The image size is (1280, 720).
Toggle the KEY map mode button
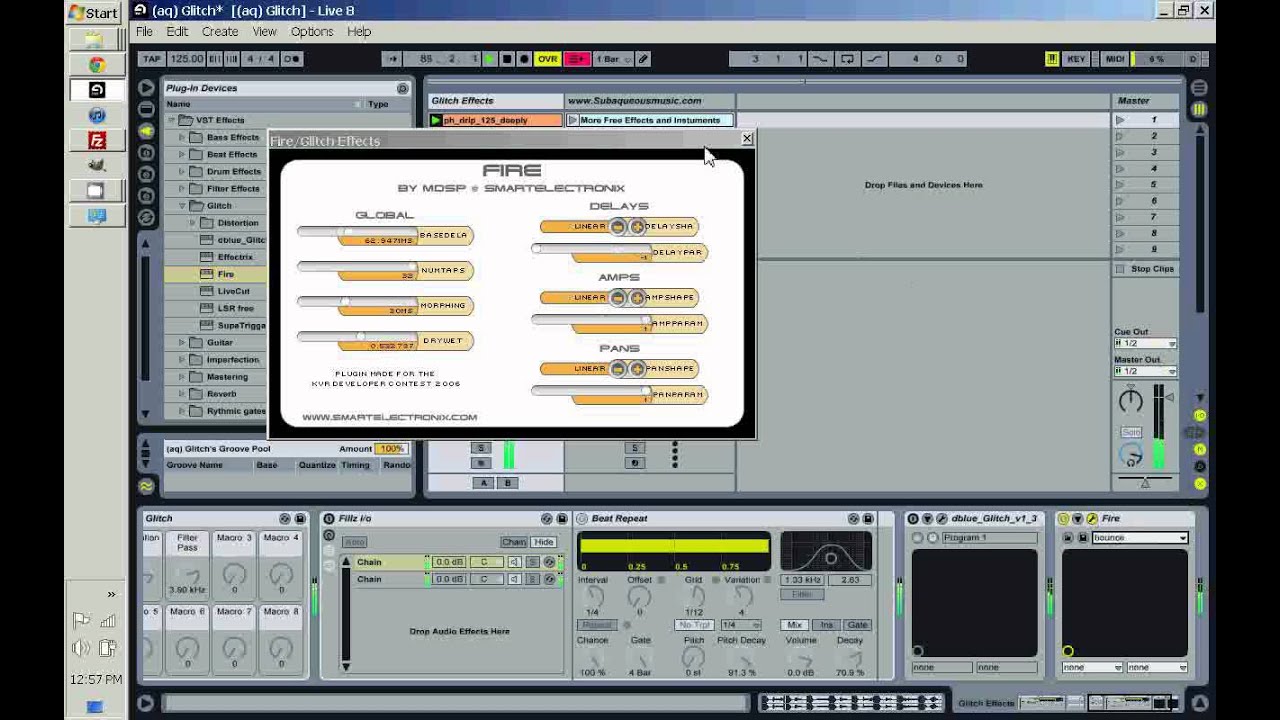coord(1076,59)
